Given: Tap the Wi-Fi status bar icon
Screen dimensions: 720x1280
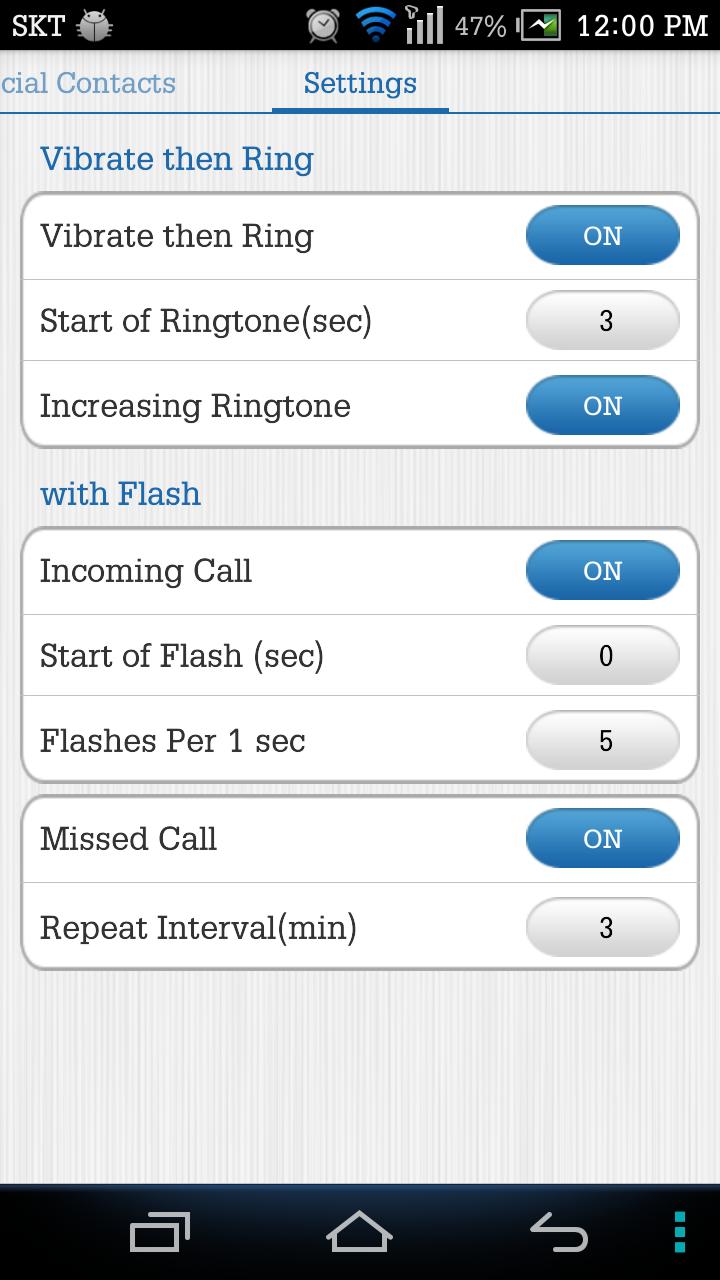Looking at the screenshot, I should [x=376, y=25].
